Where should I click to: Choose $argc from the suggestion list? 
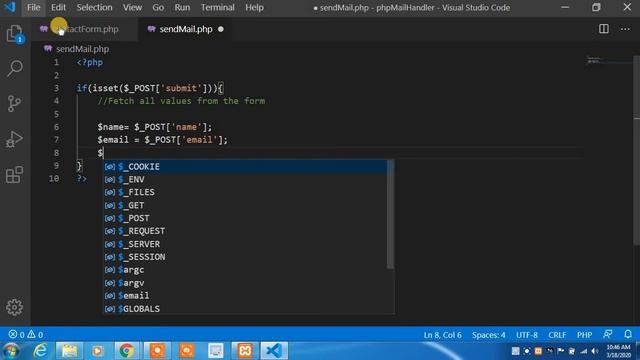245,270
